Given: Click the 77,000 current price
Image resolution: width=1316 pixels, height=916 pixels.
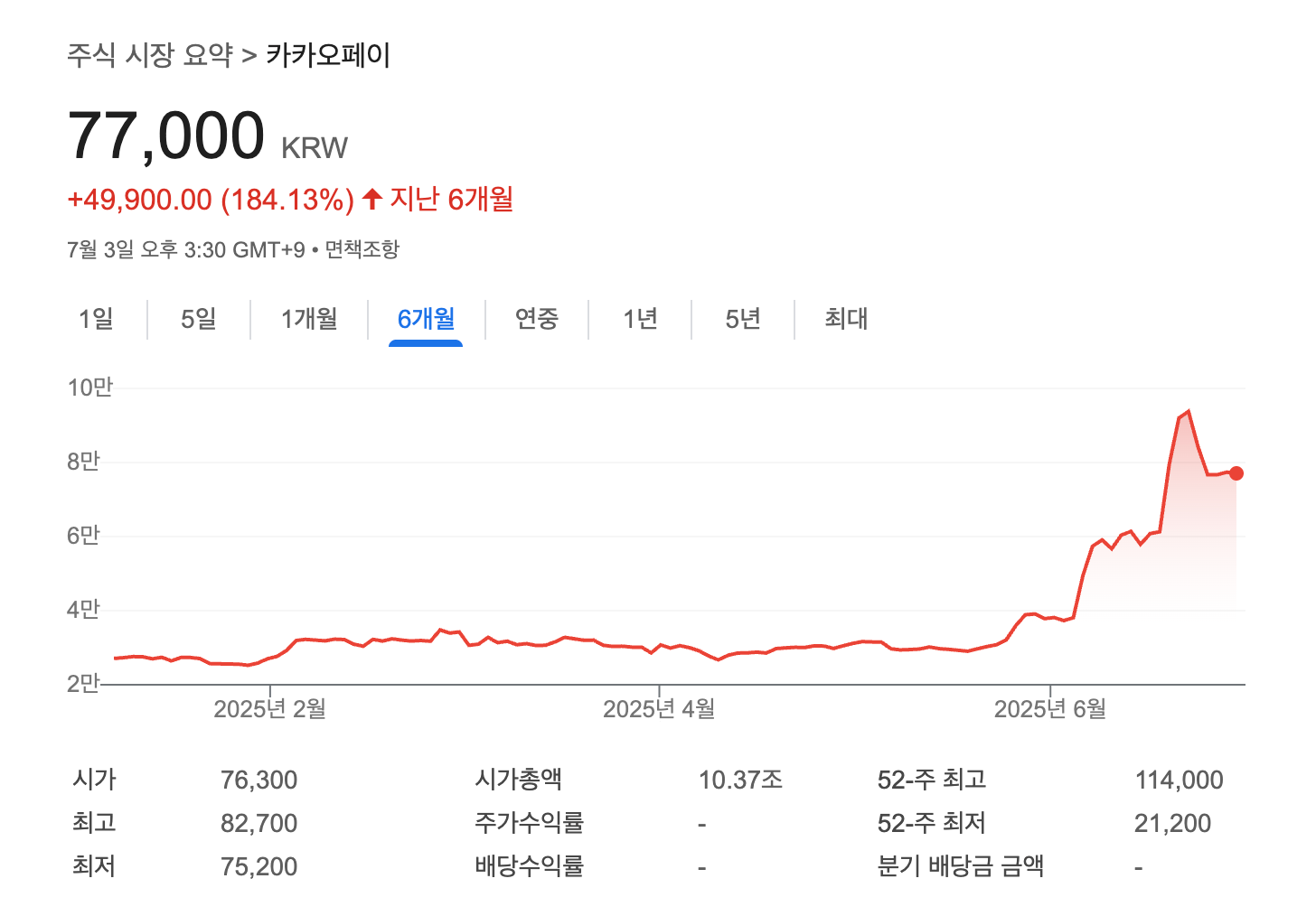Looking at the screenshot, I should tap(166, 136).
